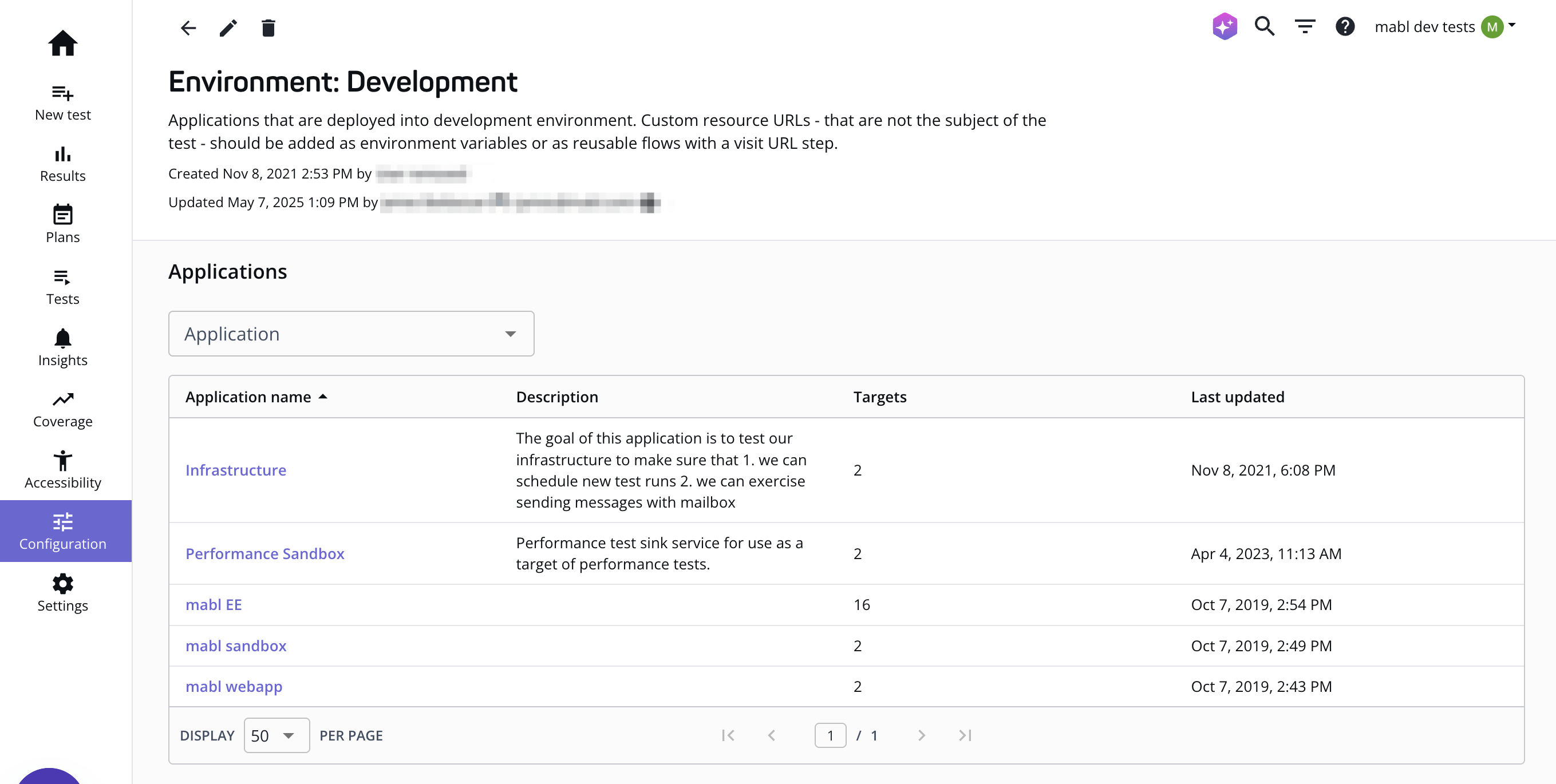
Task: Create a New test from the sidebar
Action: (63, 101)
